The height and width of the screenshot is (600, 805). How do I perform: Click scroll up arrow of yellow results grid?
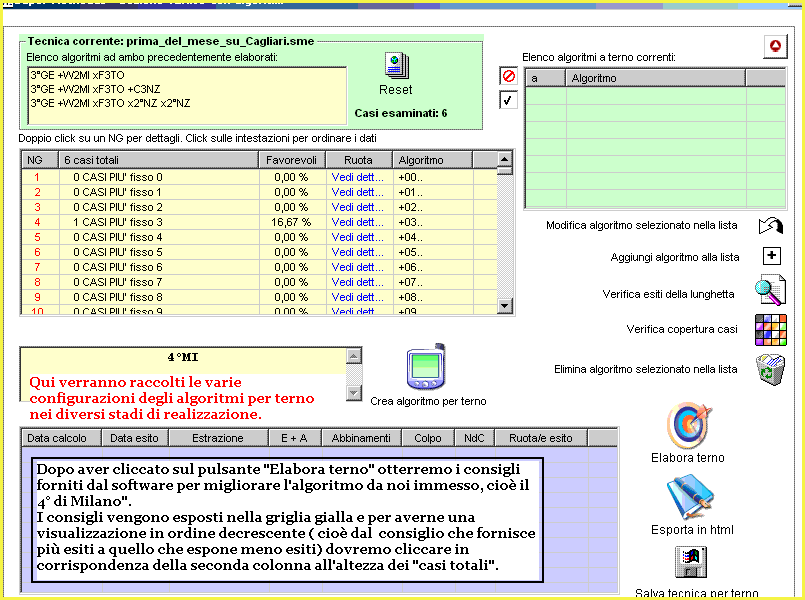click(x=505, y=159)
